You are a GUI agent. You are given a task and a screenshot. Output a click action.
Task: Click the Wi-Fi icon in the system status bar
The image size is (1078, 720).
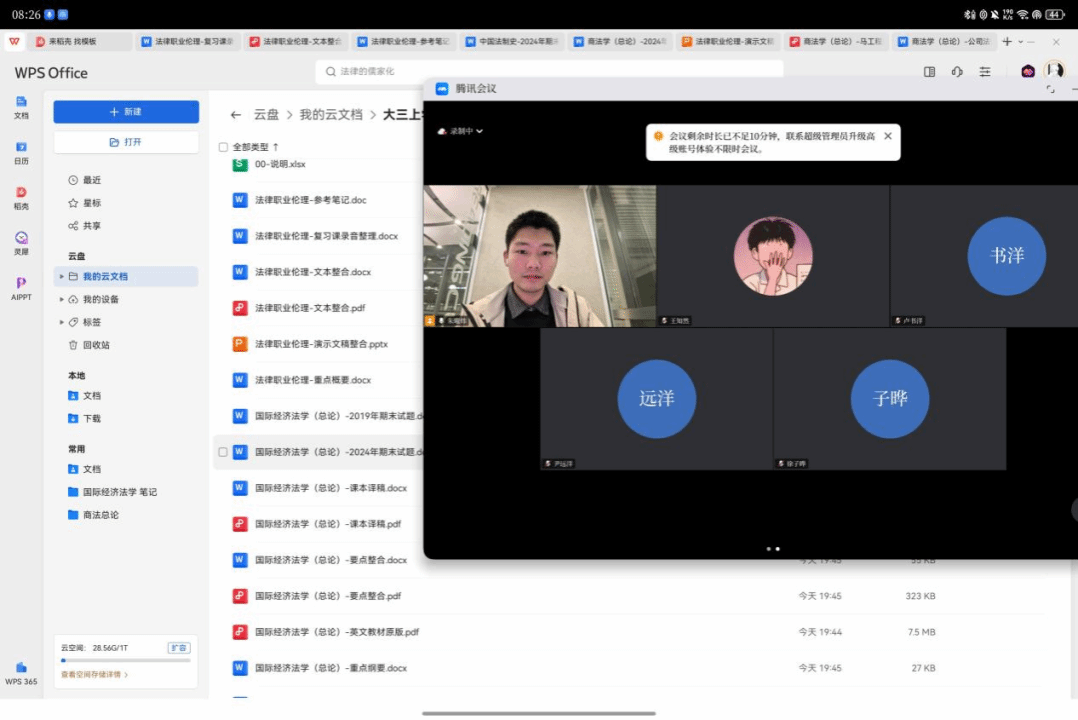point(1023,14)
